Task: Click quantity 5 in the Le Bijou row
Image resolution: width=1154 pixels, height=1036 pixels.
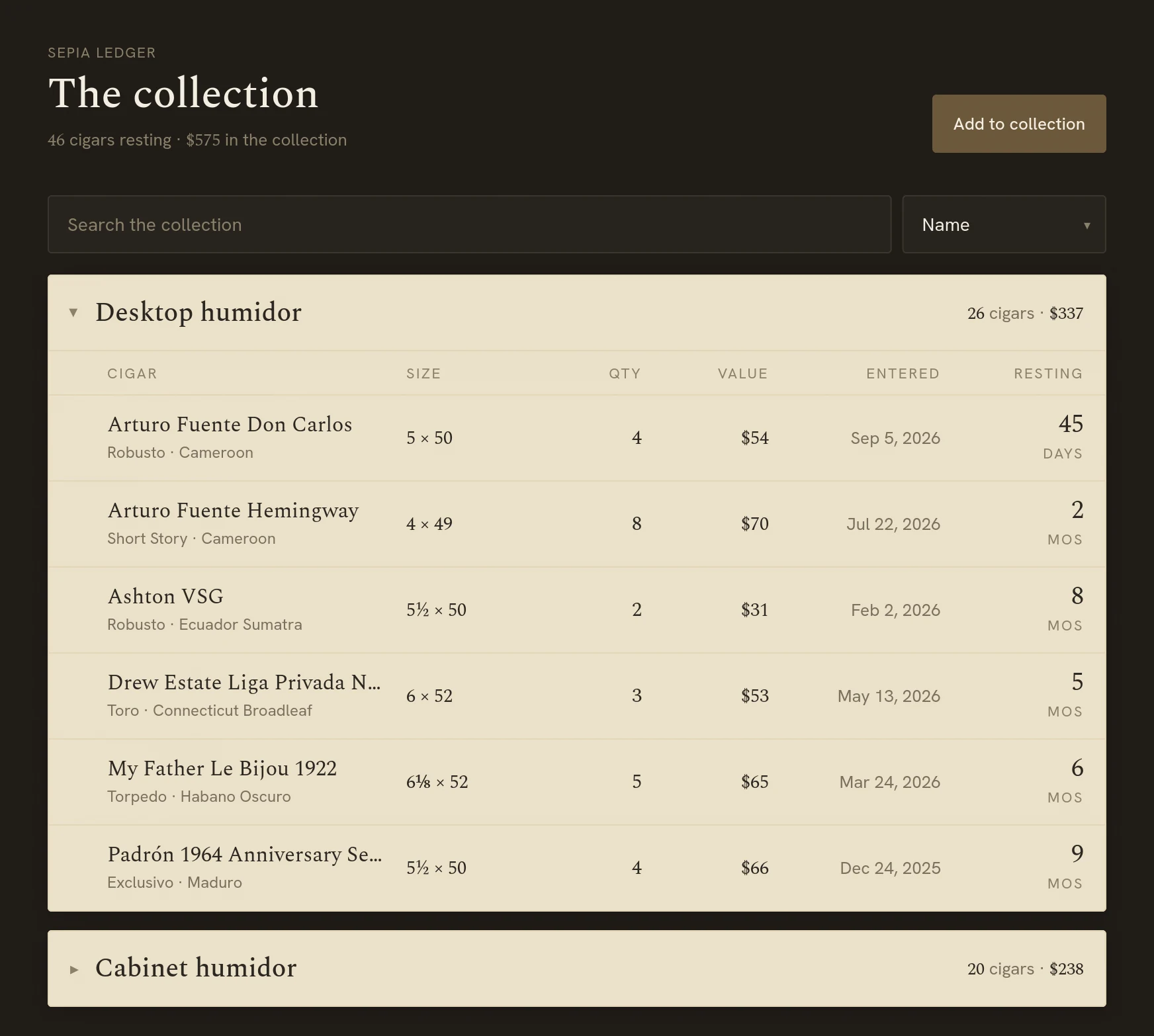Action: pos(637,782)
